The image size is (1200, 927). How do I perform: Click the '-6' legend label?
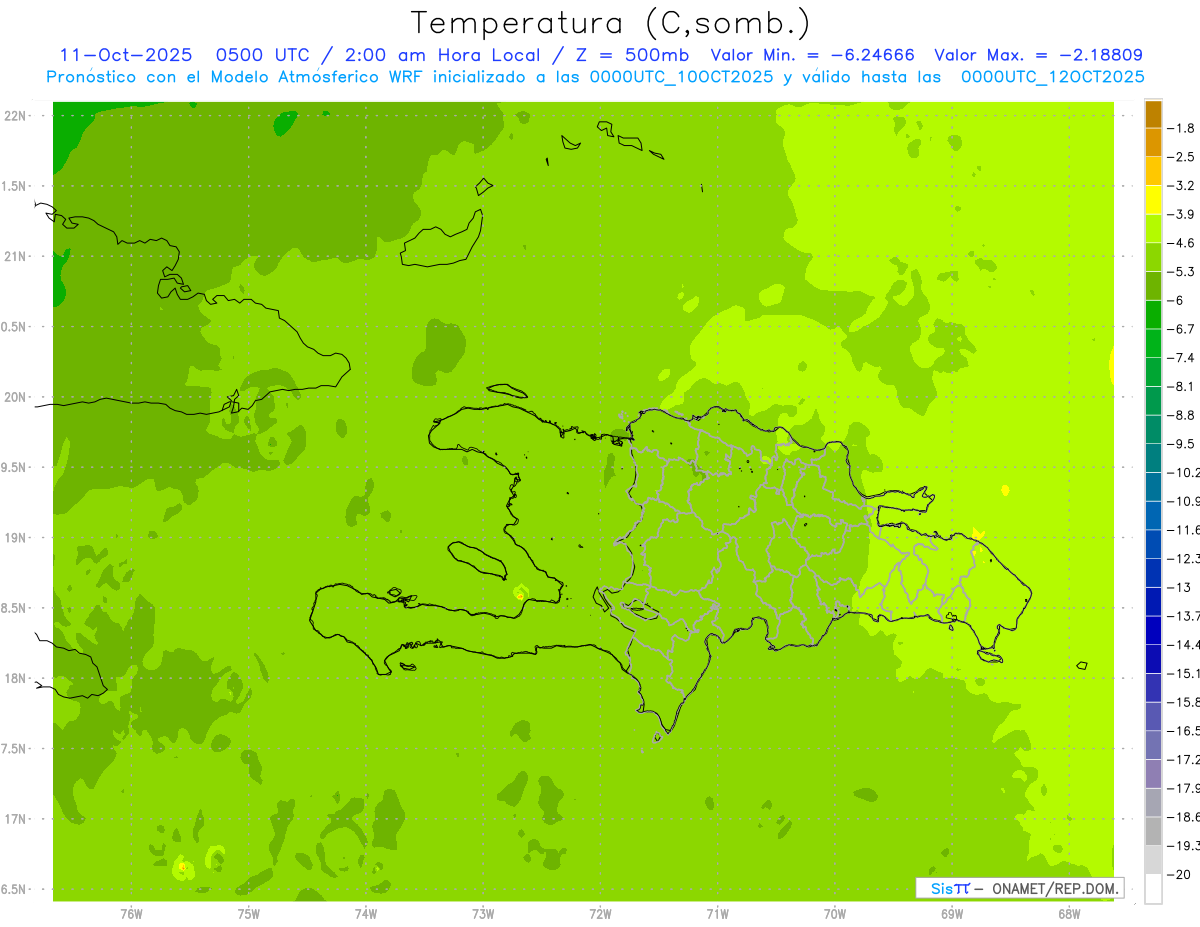(1176, 300)
